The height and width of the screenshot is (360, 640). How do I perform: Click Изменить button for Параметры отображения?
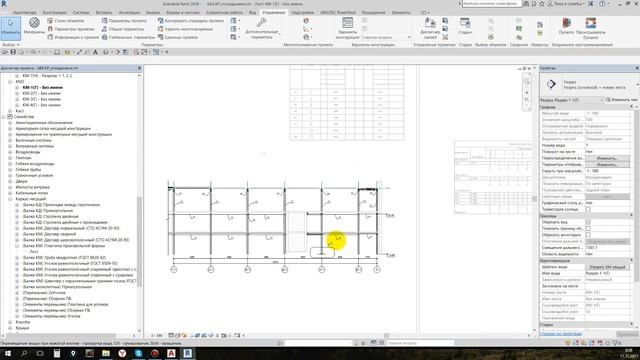click(607, 164)
